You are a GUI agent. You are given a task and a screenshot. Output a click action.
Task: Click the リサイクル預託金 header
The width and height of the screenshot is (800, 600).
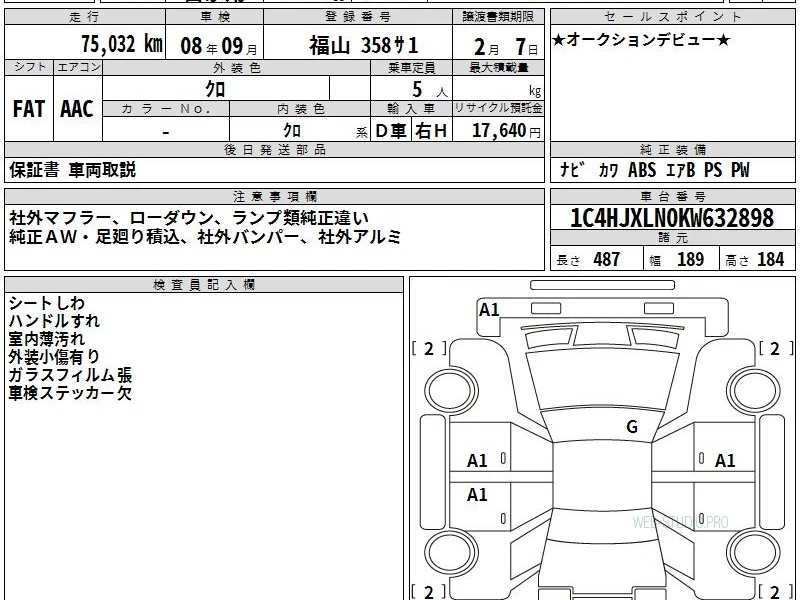tap(498, 108)
